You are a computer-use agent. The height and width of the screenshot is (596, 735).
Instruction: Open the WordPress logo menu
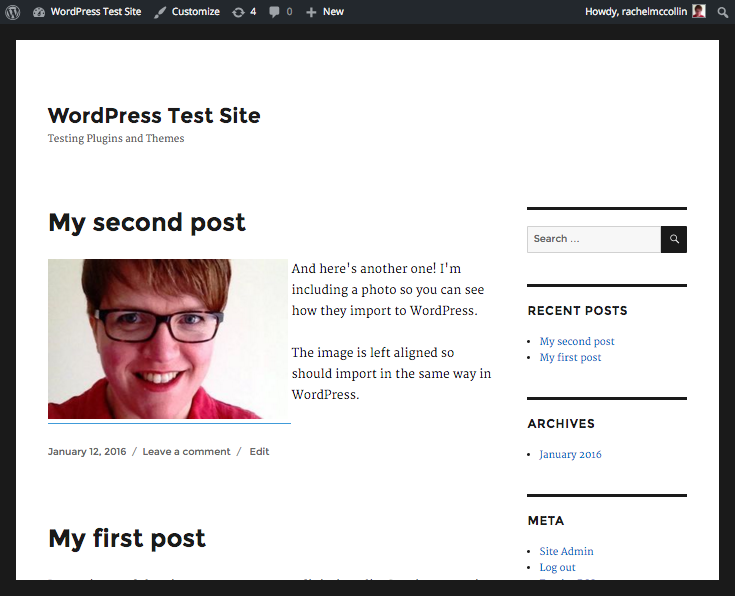click(13, 12)
